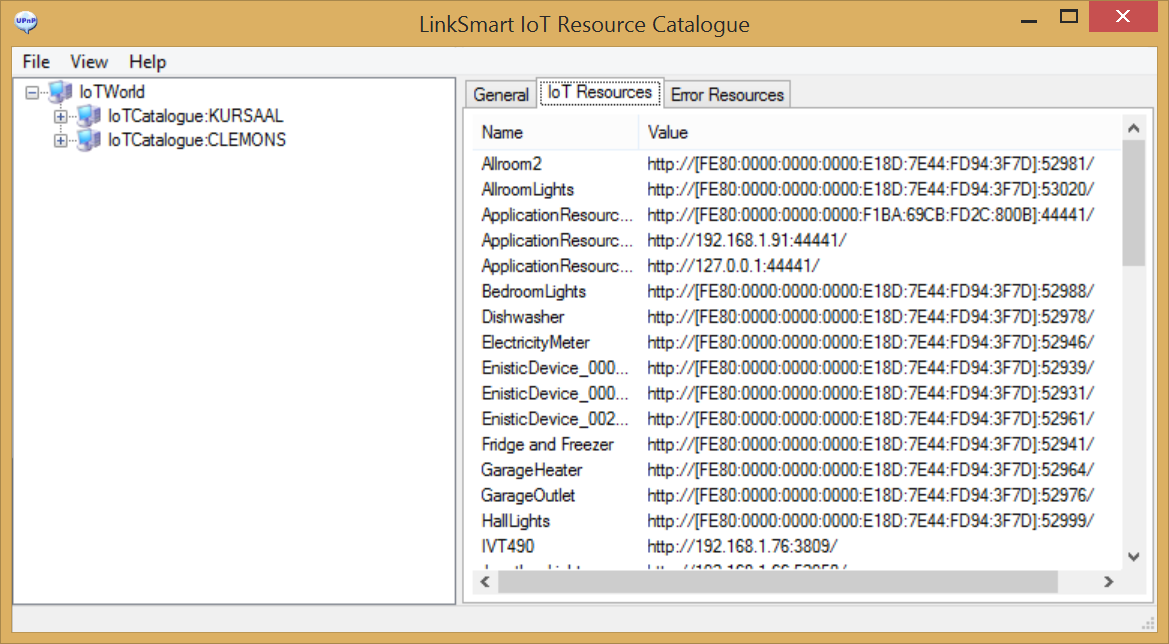The height and width of the screenshot is (644, 1169).
Task: Select the GarageHeater resource
Action: coord(532,470)
